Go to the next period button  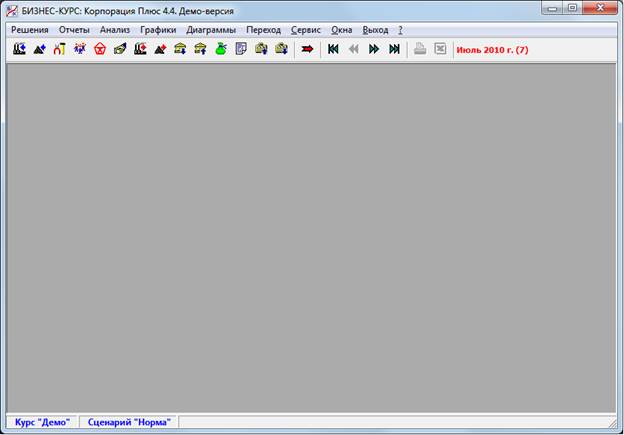pos(374,49)
